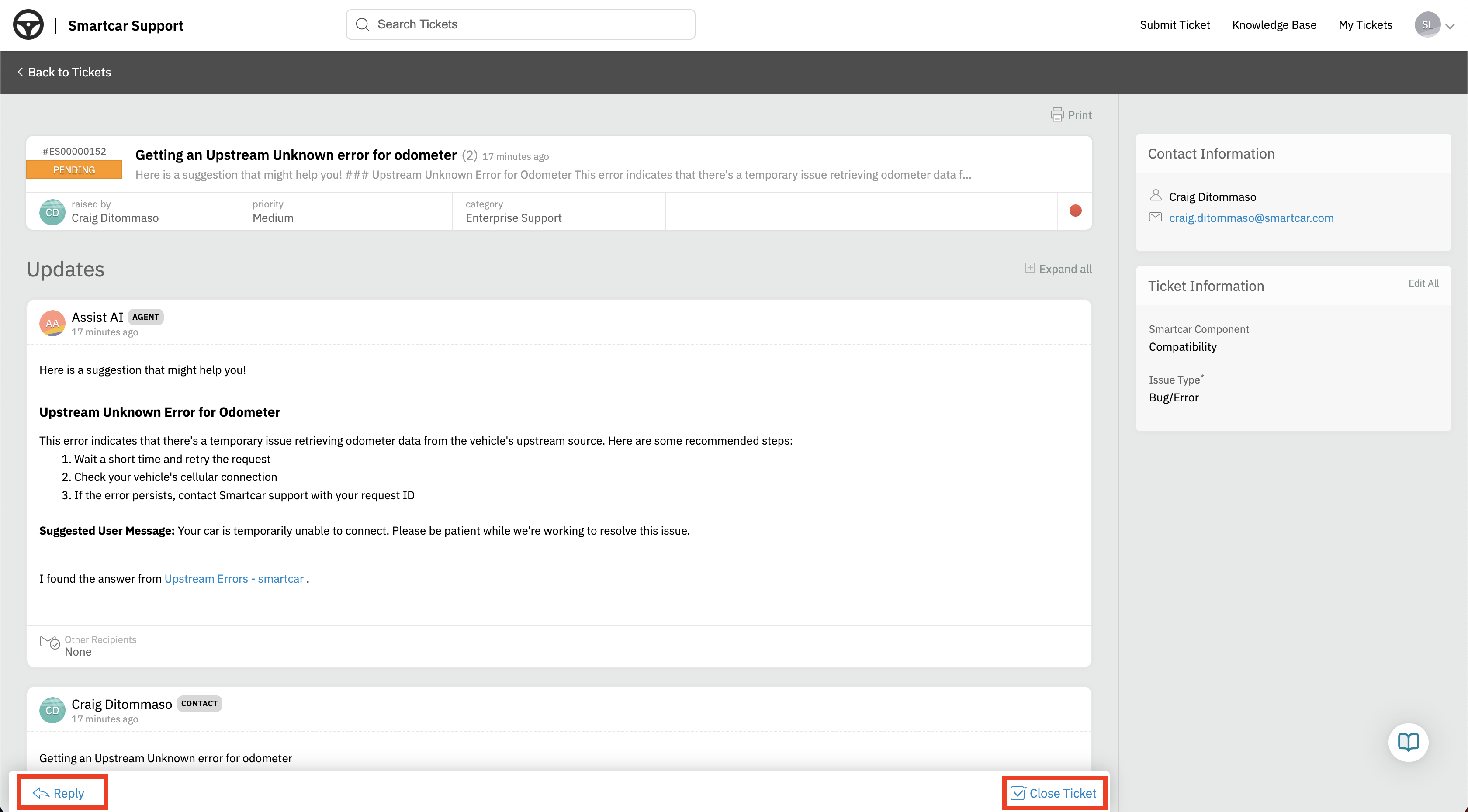Click the envelope icon next to the email address

coord(1156,217)
